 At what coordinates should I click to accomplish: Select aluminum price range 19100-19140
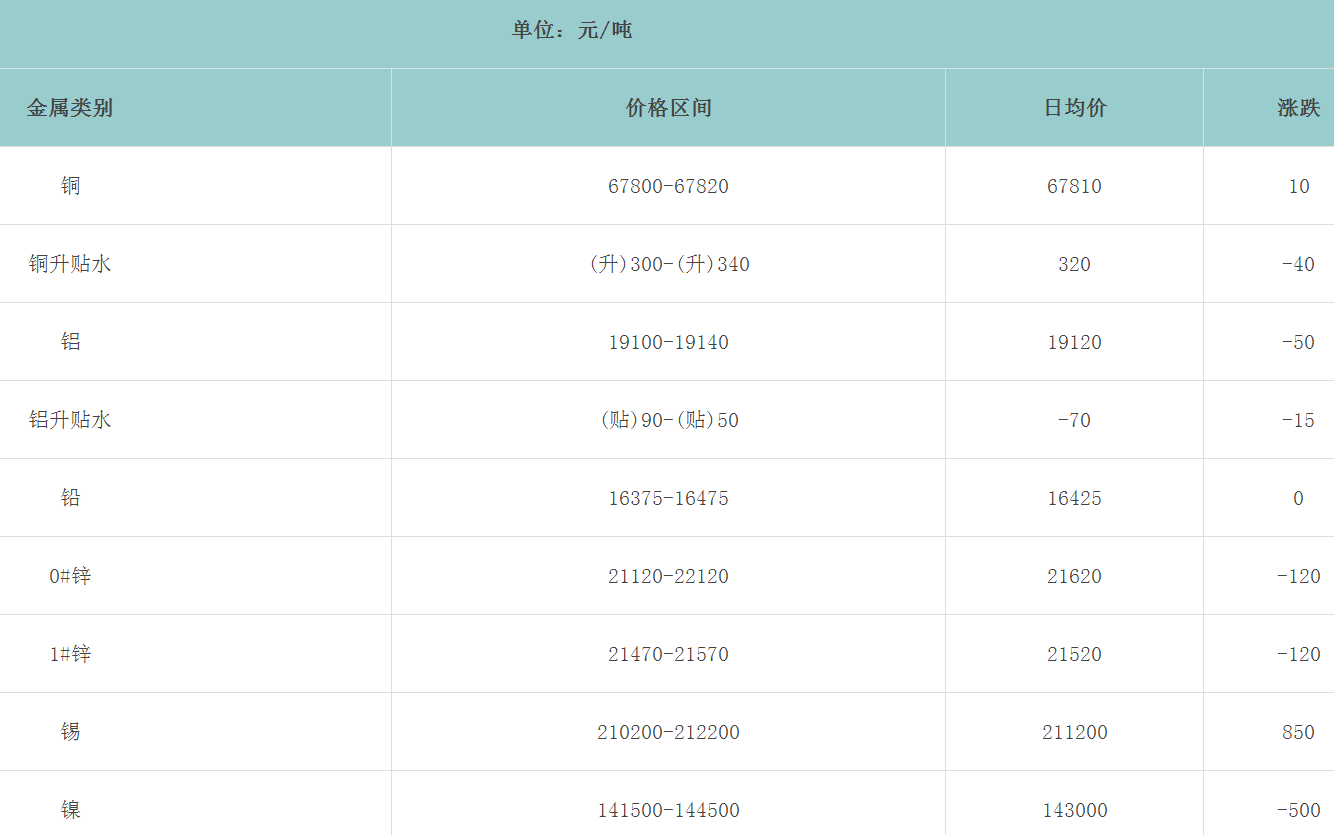pyautogui.click(x=668, y=342)
